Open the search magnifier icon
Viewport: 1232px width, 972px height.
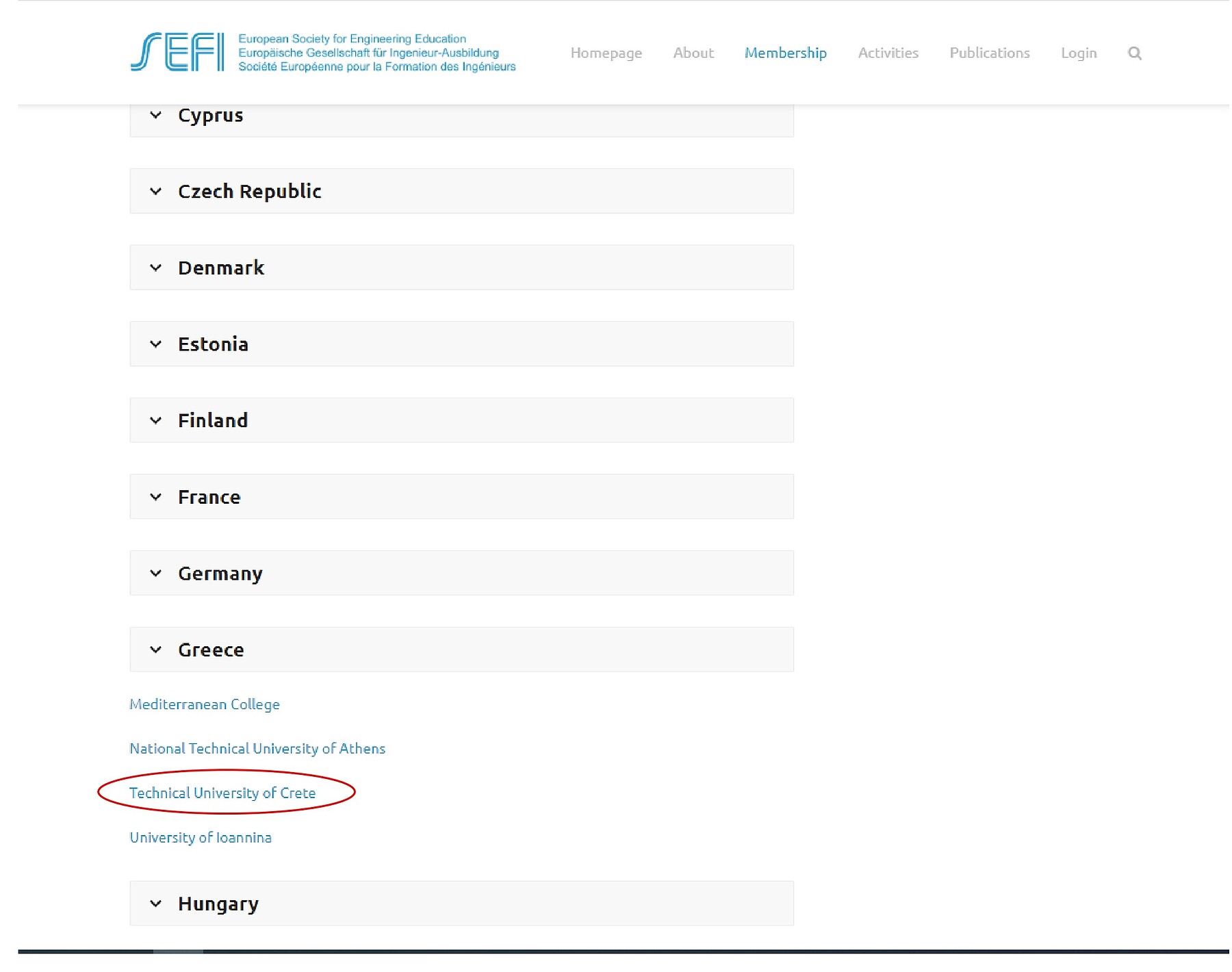pos(1134,53)
